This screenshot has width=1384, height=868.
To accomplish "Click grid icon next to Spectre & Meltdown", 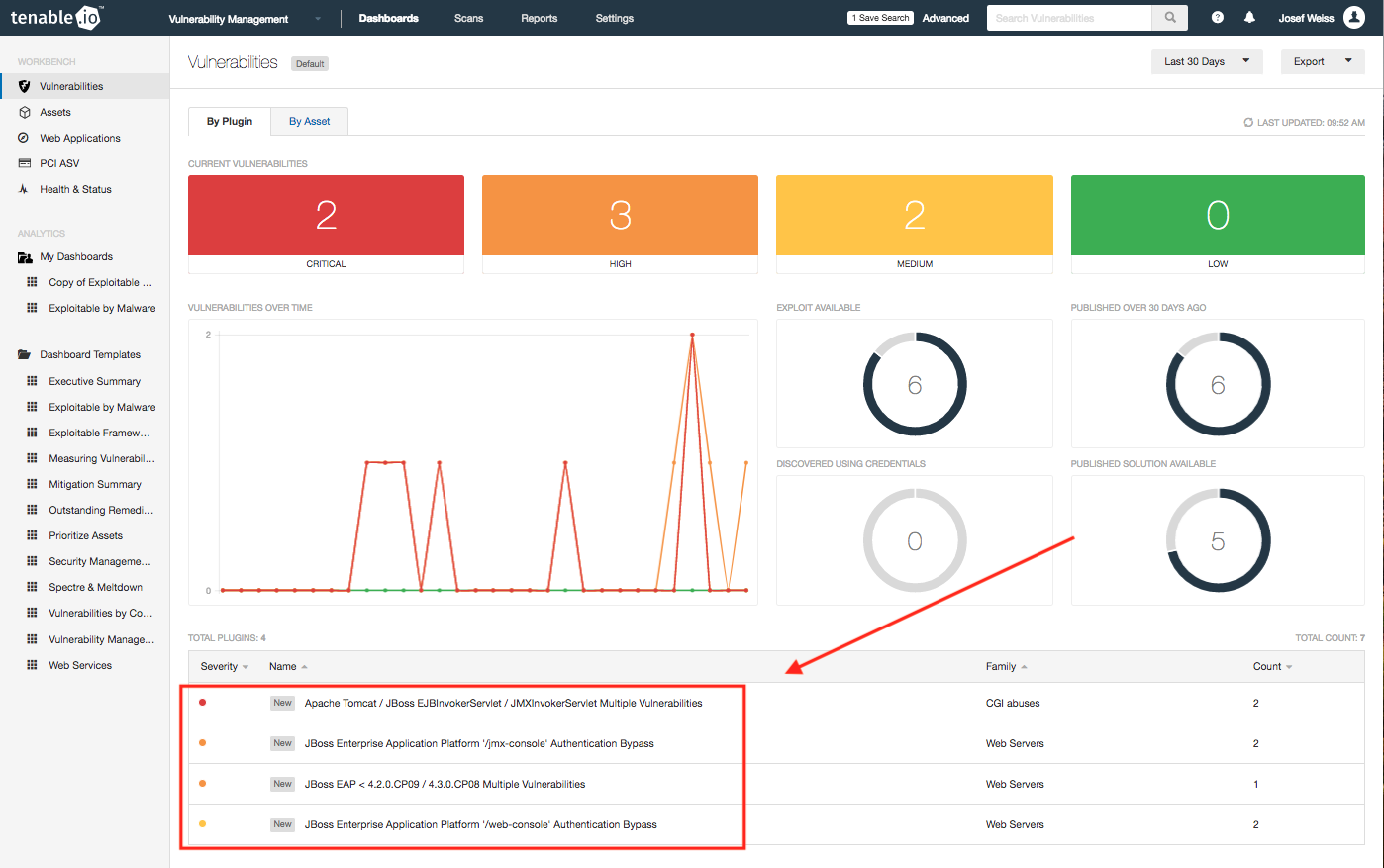I will click(x=32, y=587).
